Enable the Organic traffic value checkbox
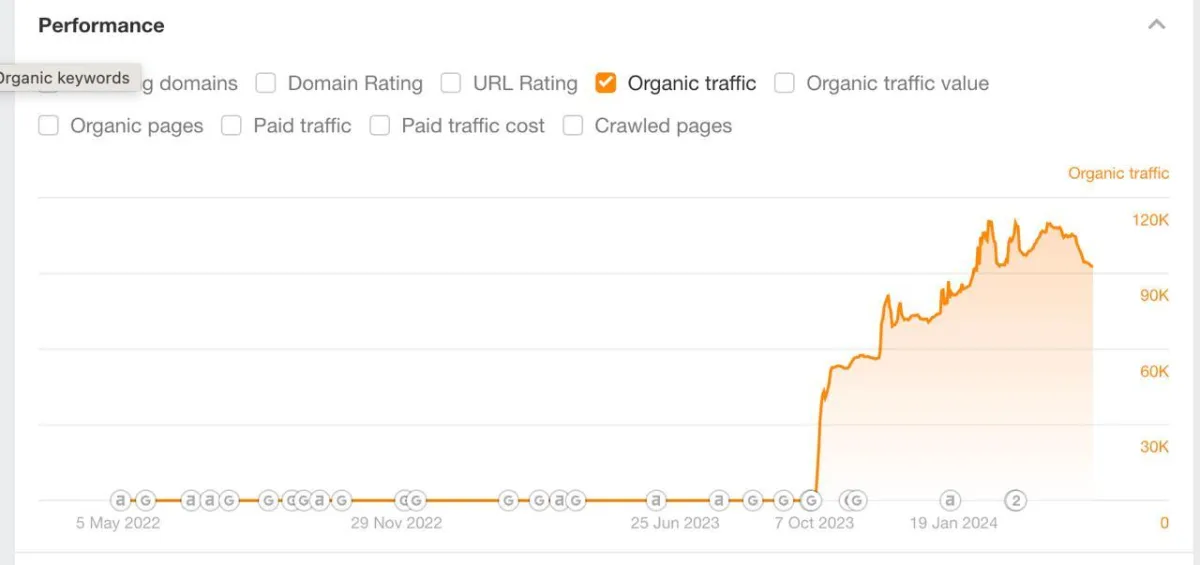Image resolution: width=1200 pixels, height=565 pixels. (784, 83)
